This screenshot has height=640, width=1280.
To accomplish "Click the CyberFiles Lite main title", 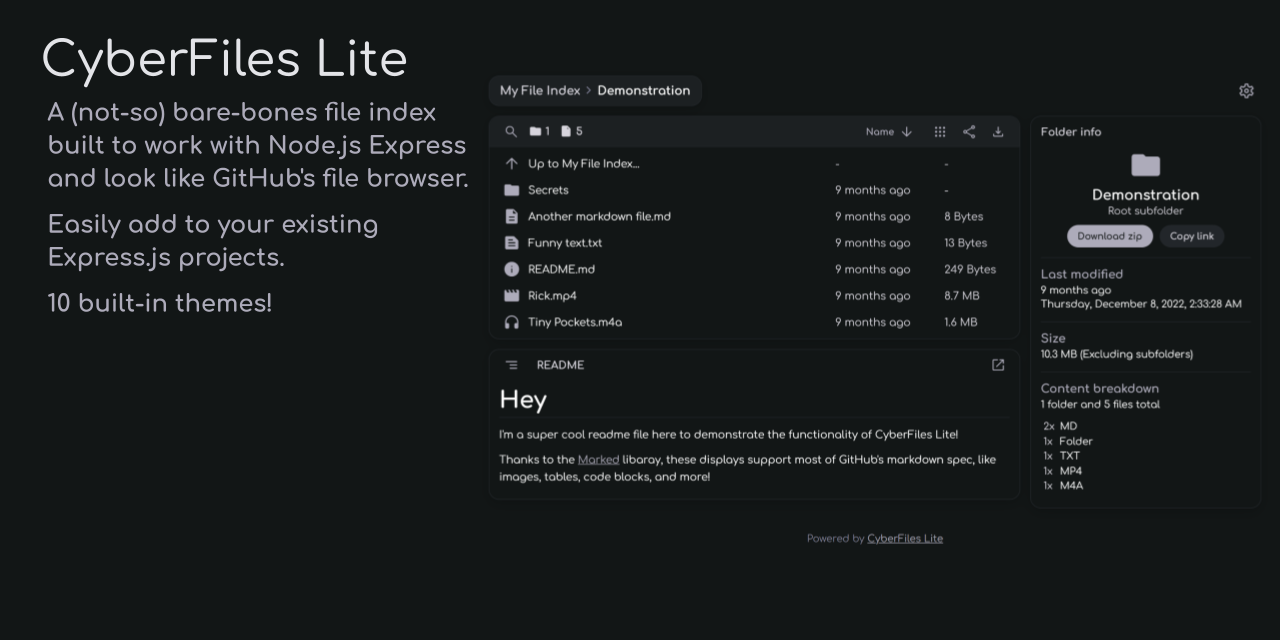I will 225,58.
